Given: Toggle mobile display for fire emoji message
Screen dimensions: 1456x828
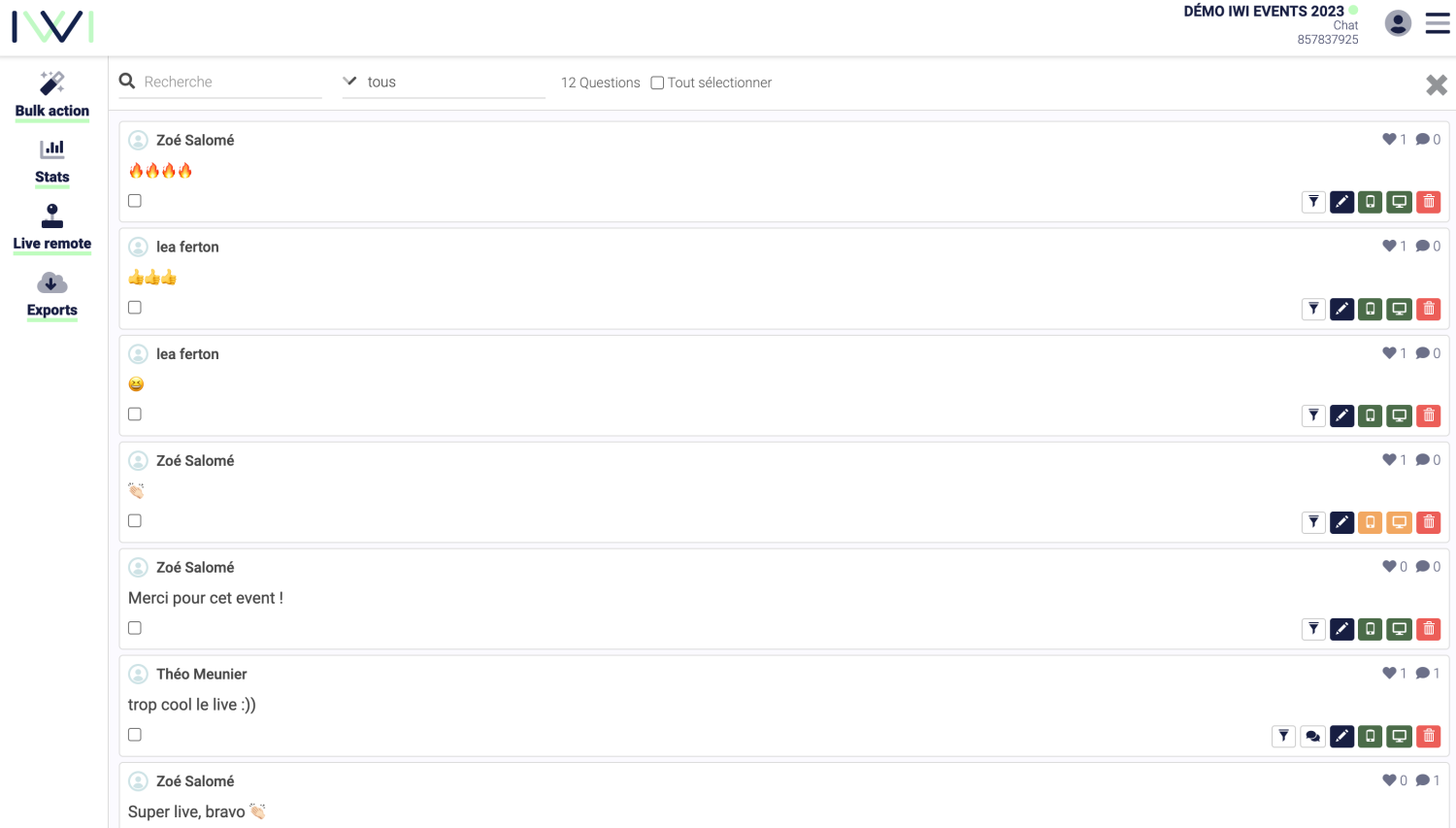Looking at the screenshot, I should click(1371, 202).
